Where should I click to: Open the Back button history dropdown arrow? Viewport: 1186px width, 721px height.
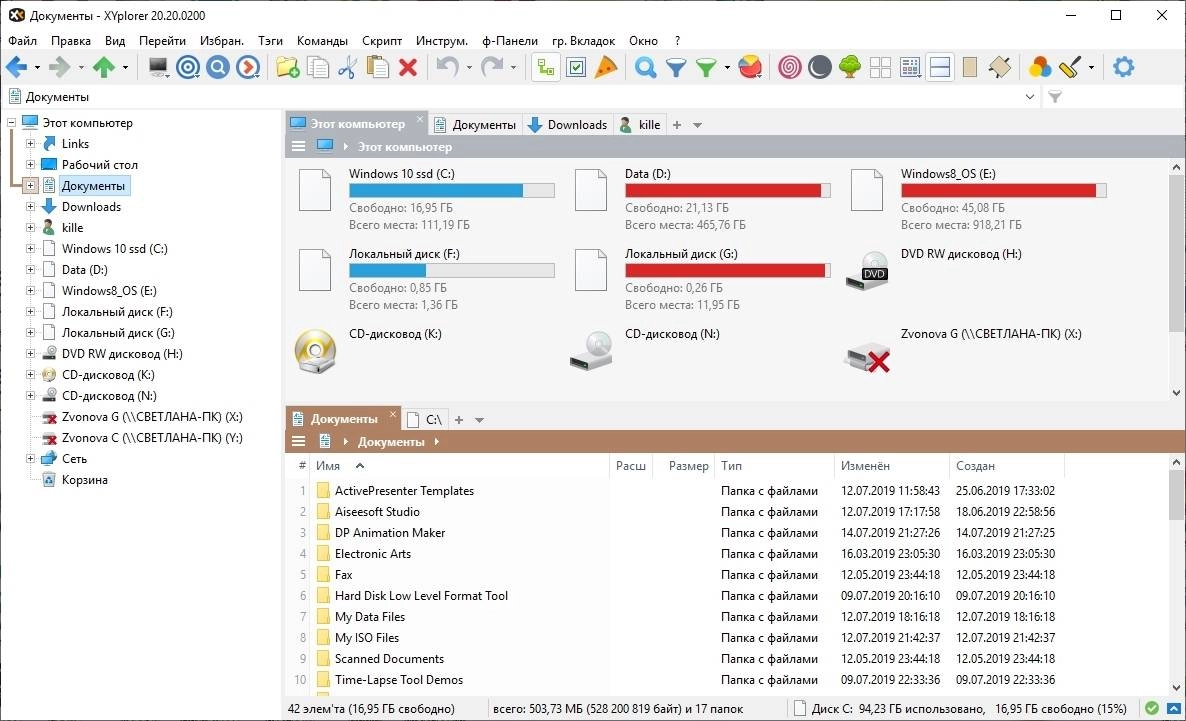point(36,68)
